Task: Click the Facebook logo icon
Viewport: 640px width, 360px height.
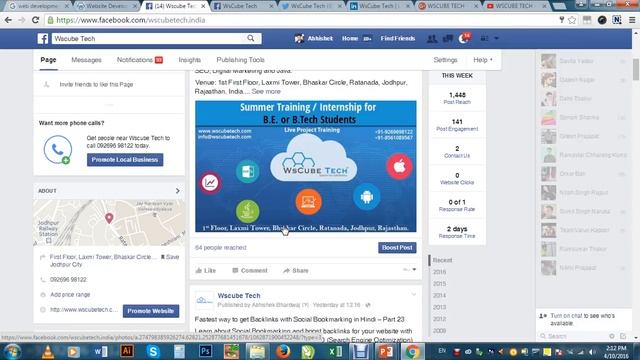Action: [43, 38]
